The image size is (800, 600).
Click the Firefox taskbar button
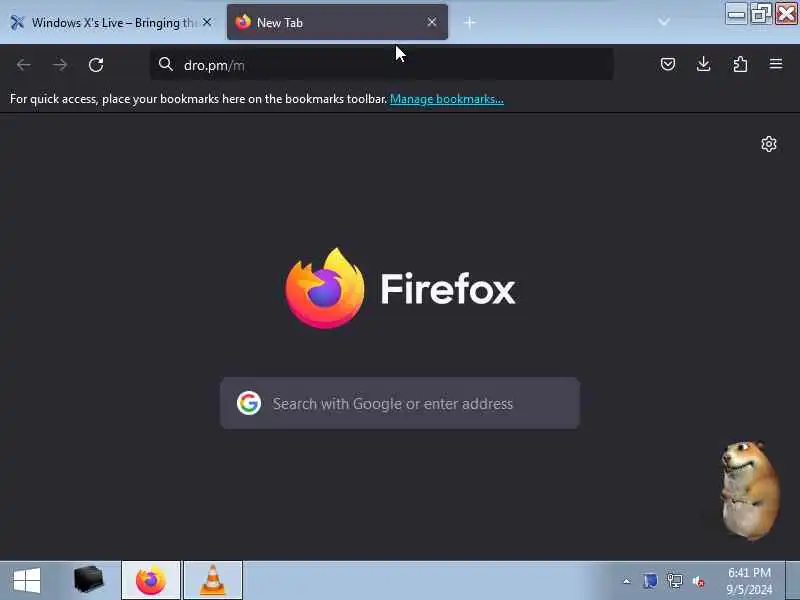151,581
